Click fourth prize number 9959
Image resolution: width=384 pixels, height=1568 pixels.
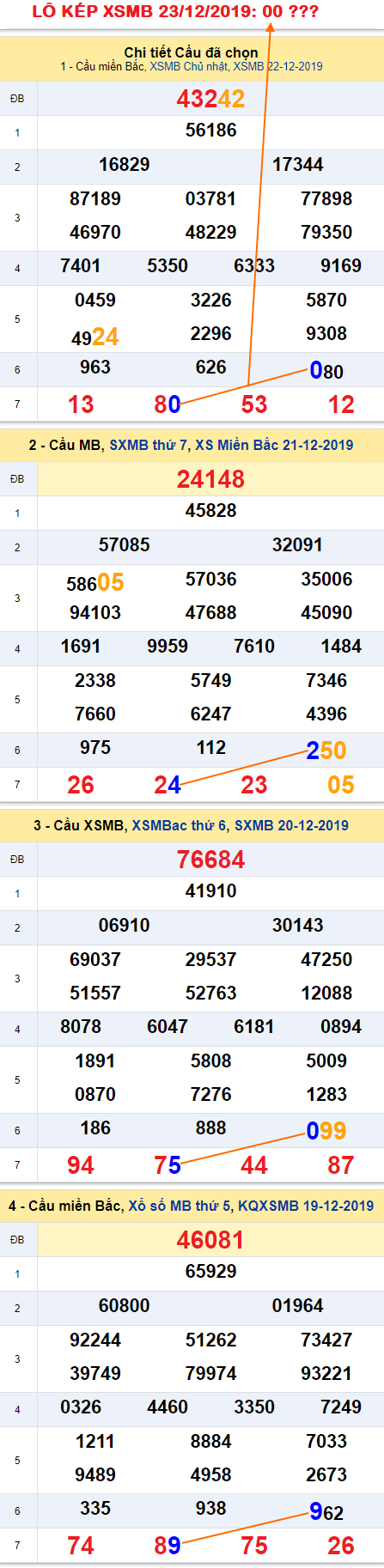(x=168, y=647)
